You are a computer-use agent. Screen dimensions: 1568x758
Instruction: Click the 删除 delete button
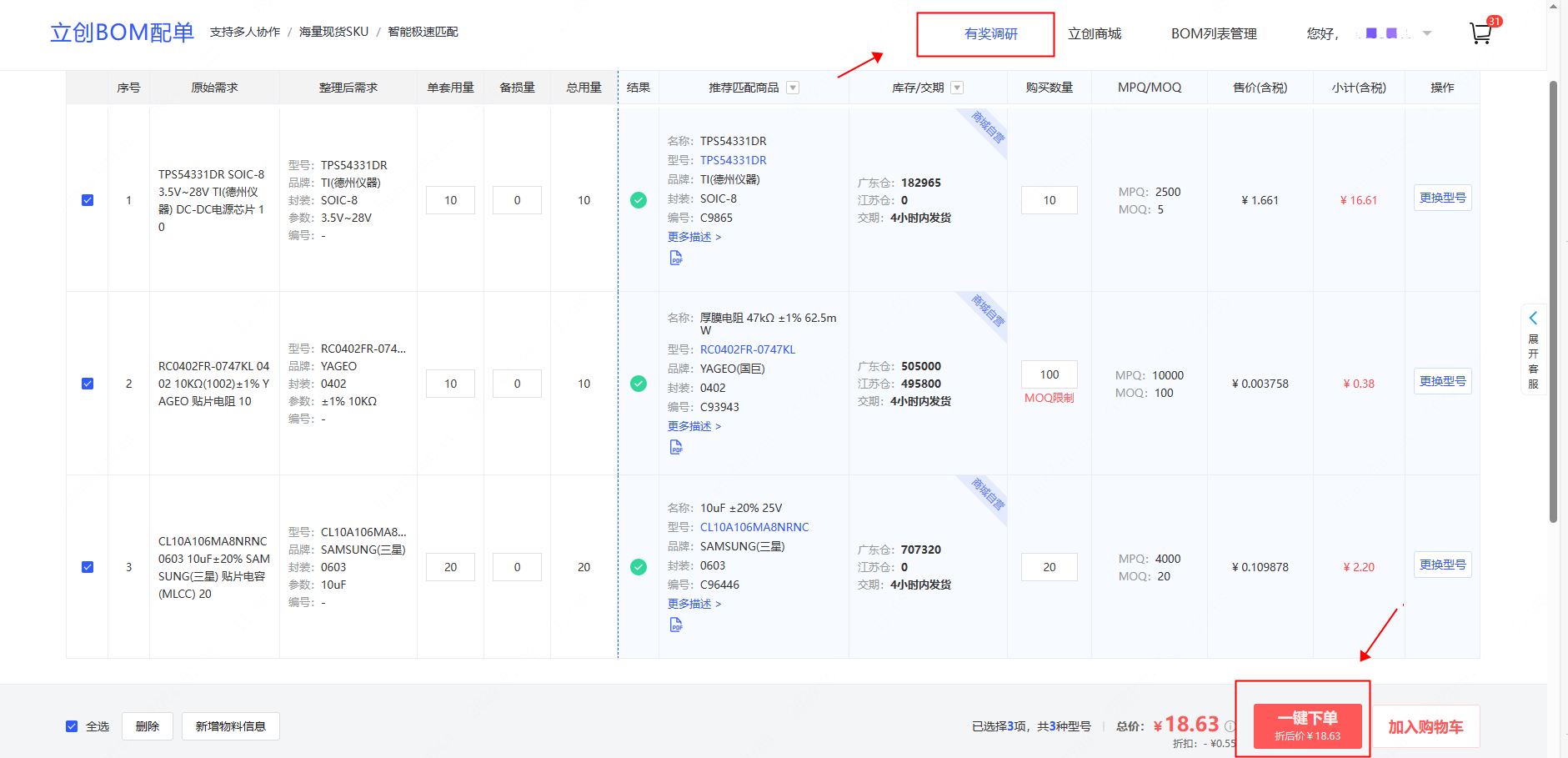pos(148,726)
